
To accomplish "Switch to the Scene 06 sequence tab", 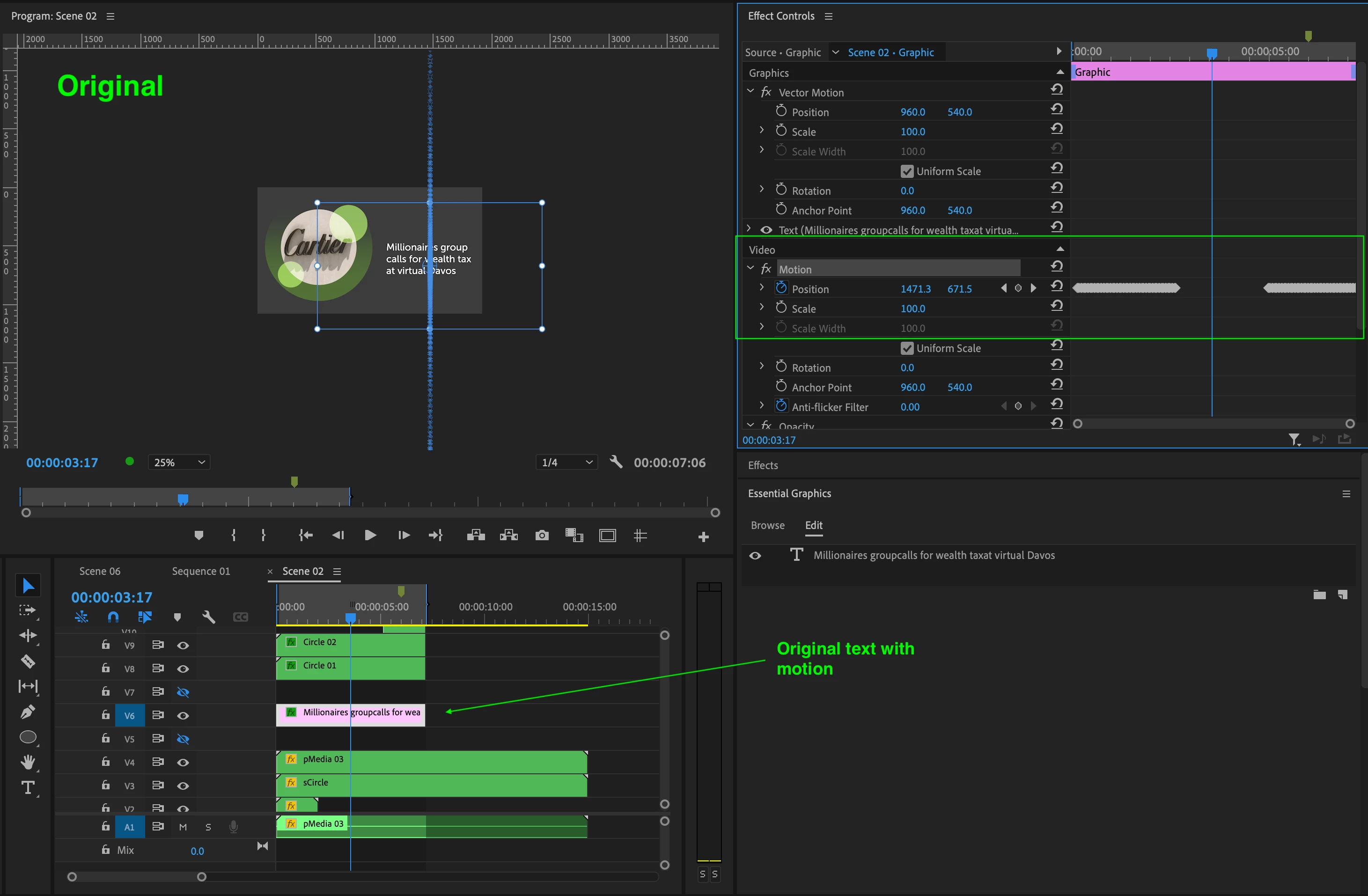I will click(99, 571).
